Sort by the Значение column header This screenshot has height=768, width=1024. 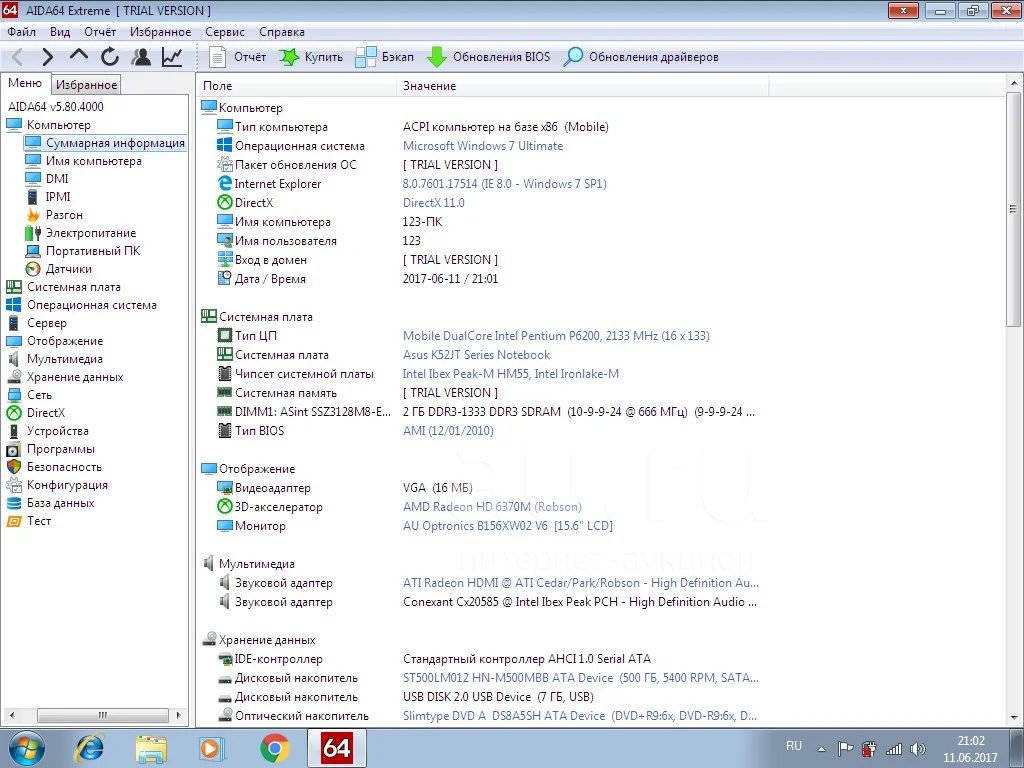[x=583, y=86]
